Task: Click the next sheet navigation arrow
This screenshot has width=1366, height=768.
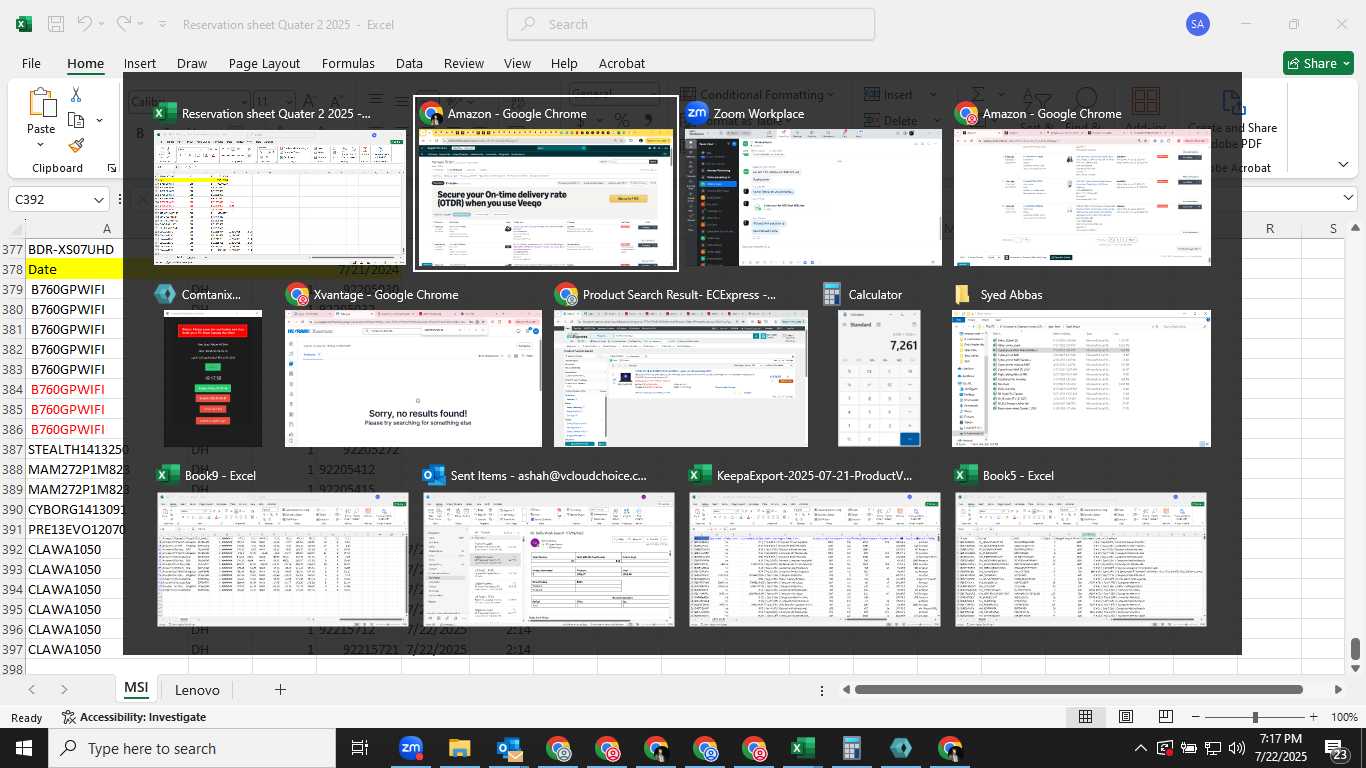Action: click(64, 689)
